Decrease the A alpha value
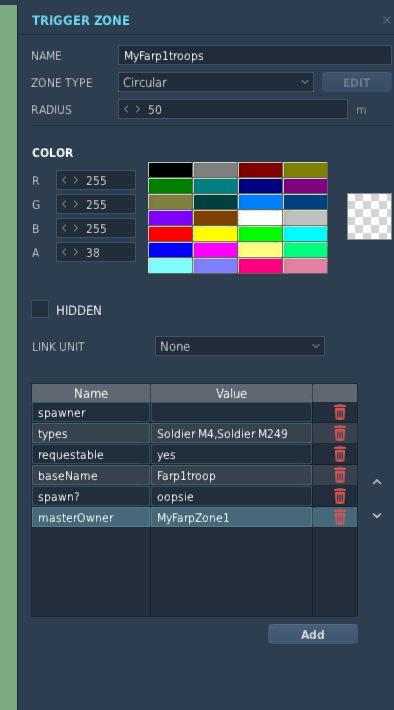Screen dimensions: 394x710 tap(64, 252)
